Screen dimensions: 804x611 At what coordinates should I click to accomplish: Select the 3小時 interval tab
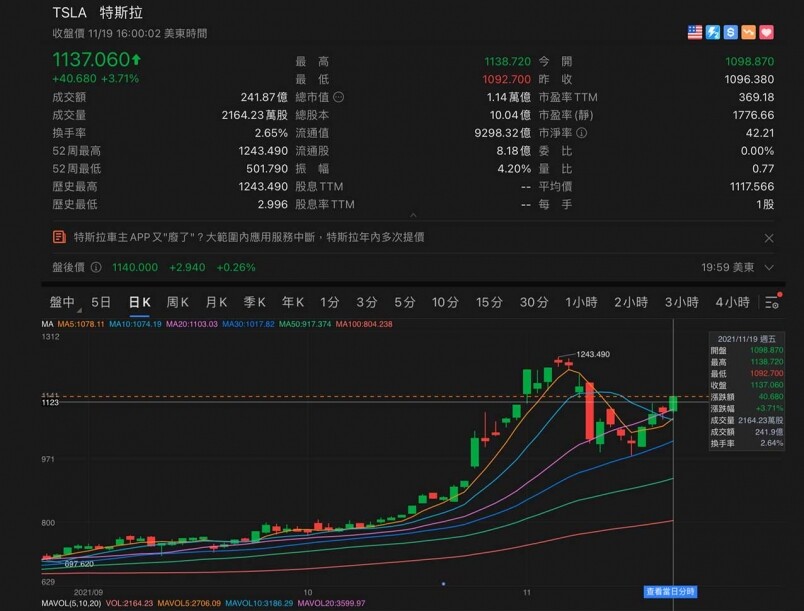click(x=681, y=302)
